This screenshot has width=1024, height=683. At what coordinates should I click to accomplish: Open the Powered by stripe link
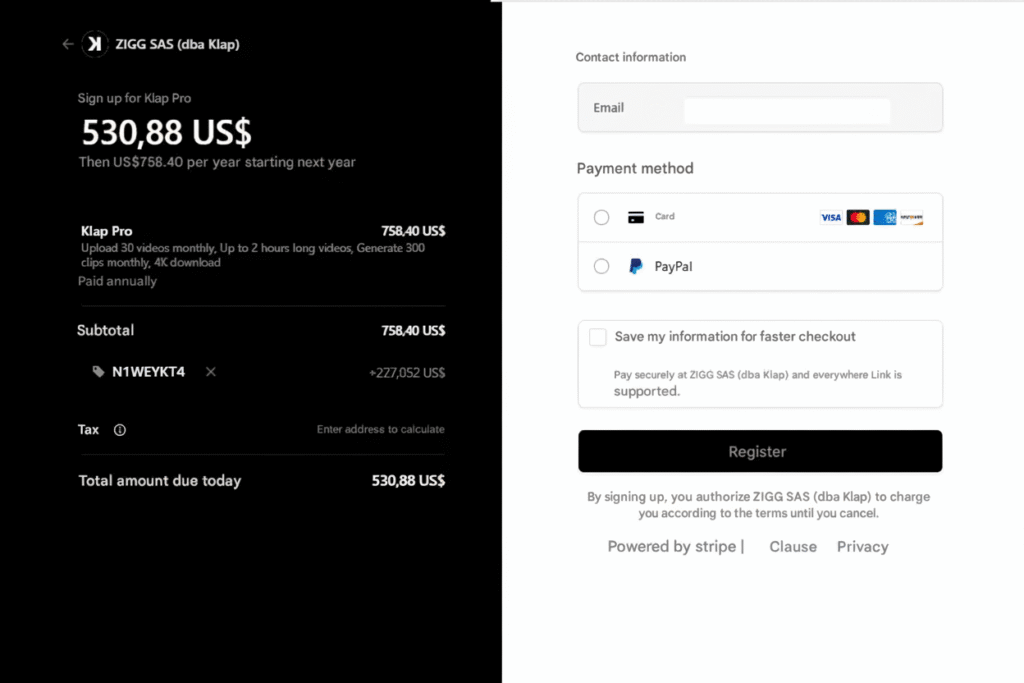[673, 547]
